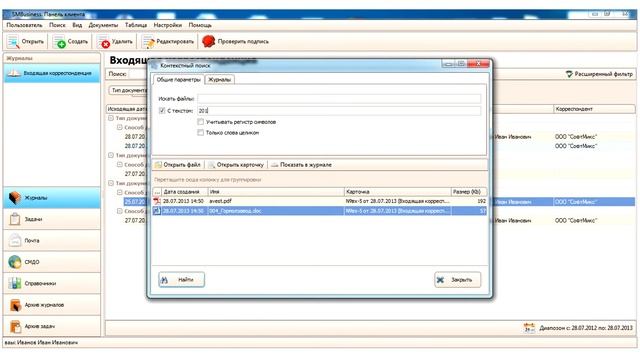This screenshot has width=640, height=360.
Task: Collapse the first Способ subgroup
Action: click(x=120, y=127)
